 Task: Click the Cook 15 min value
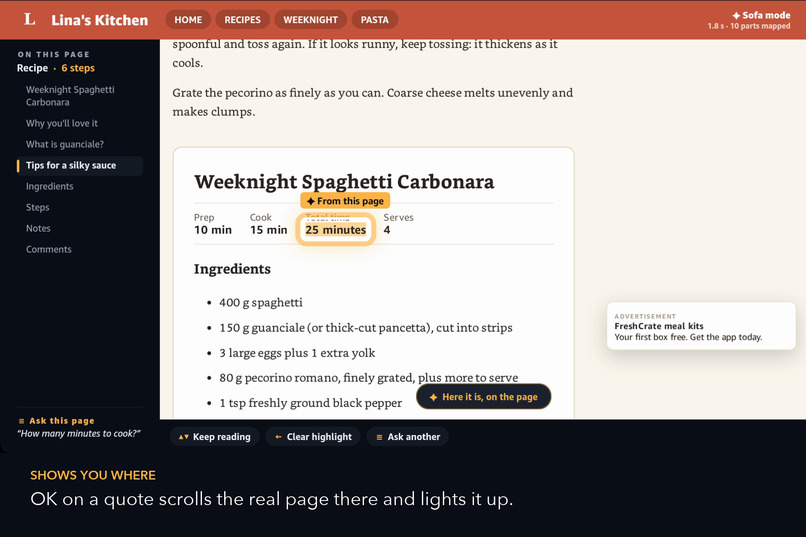pos(268,230)
